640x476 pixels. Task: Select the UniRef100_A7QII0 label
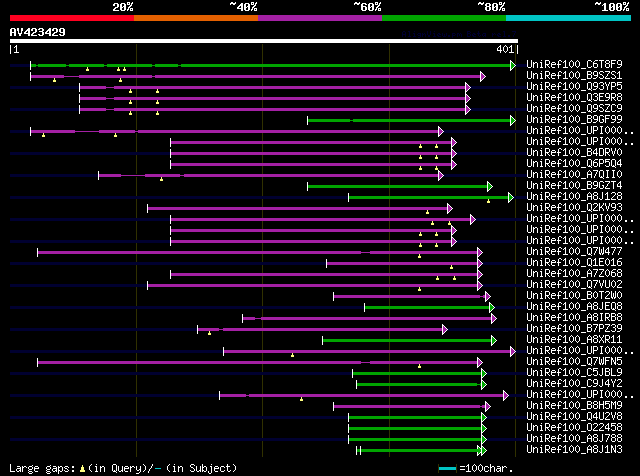574,174
